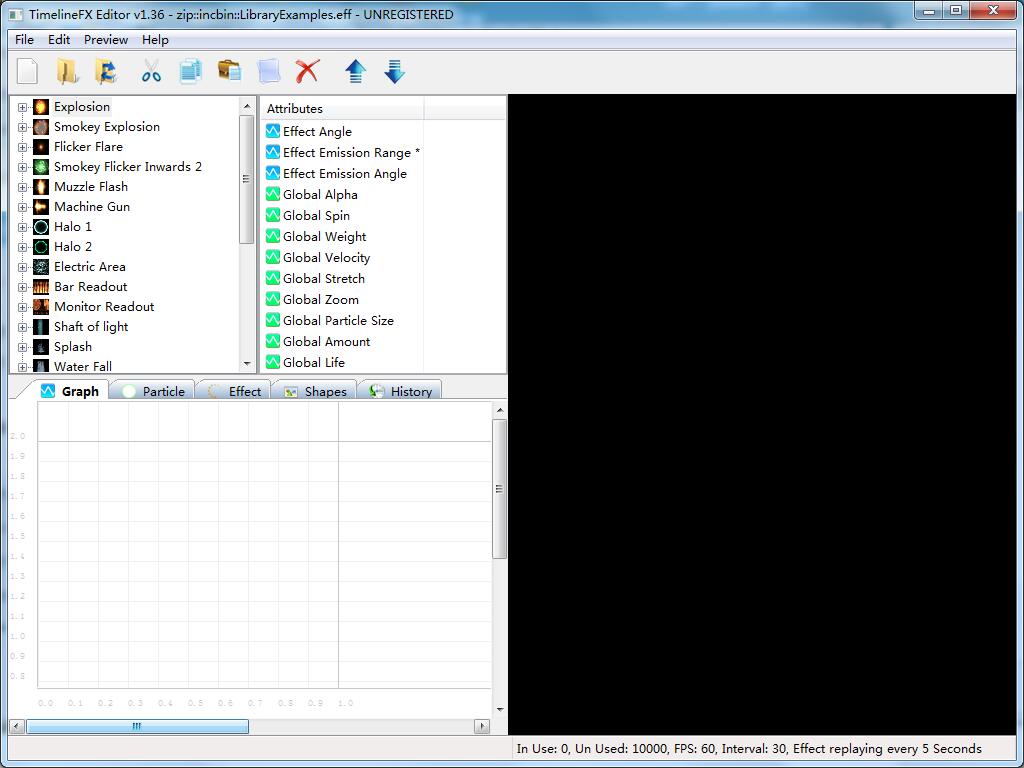Click the black effect preview area
This screenshot has width=1024, height=768.
tap(761, 414)
